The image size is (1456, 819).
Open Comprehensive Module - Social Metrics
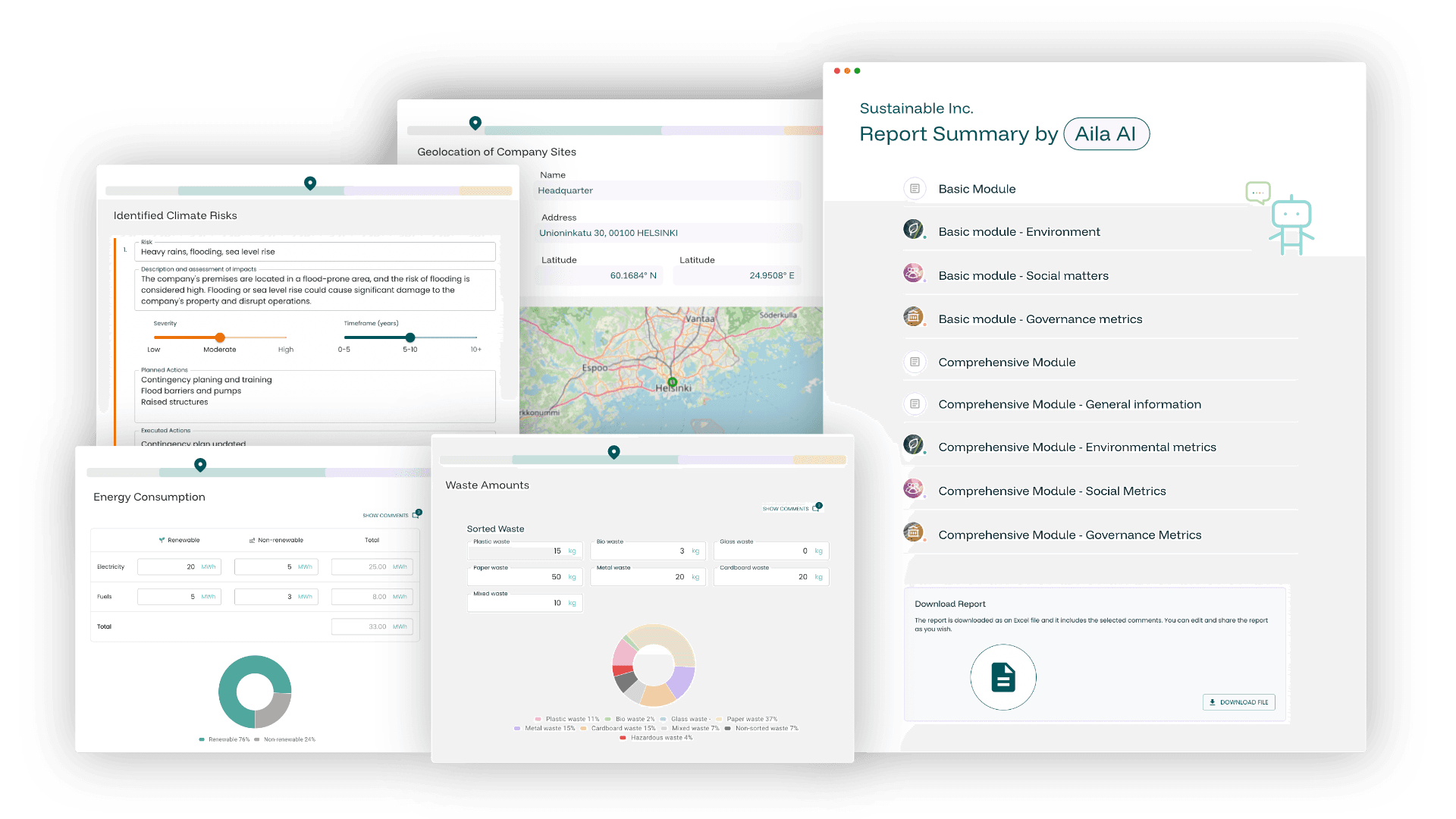tap(1052, 491)
